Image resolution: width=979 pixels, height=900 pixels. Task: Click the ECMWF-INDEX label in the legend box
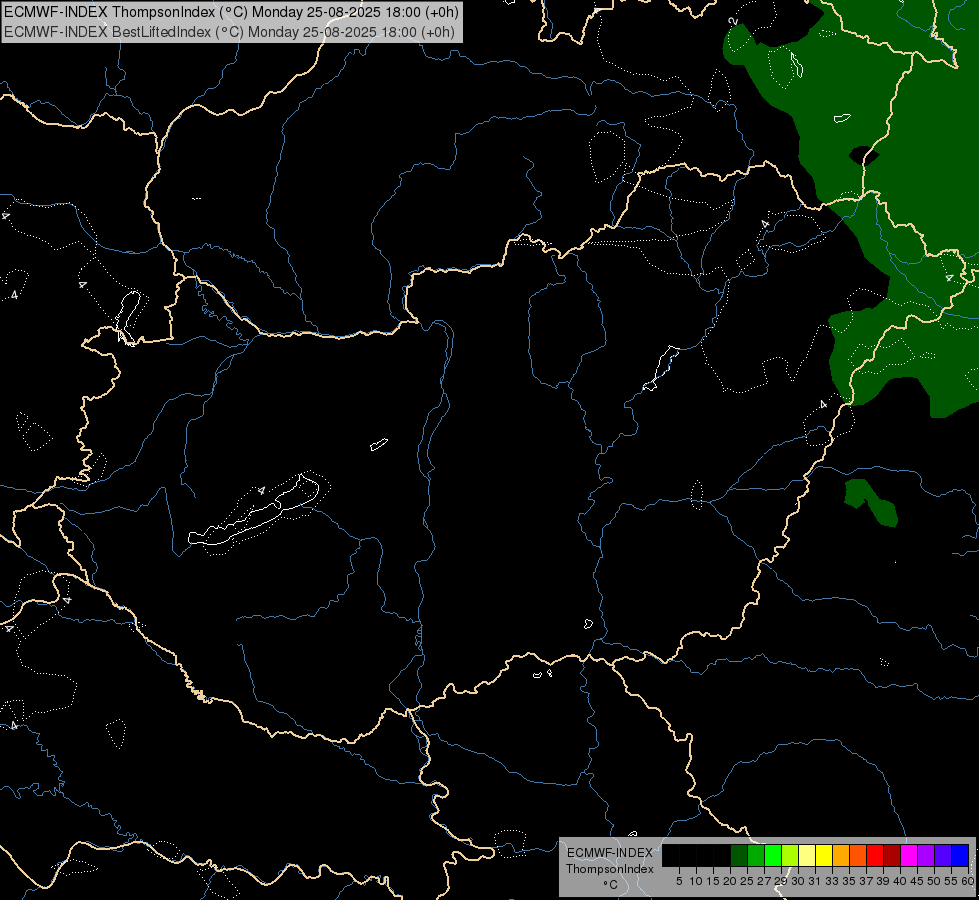click(610, 853)
